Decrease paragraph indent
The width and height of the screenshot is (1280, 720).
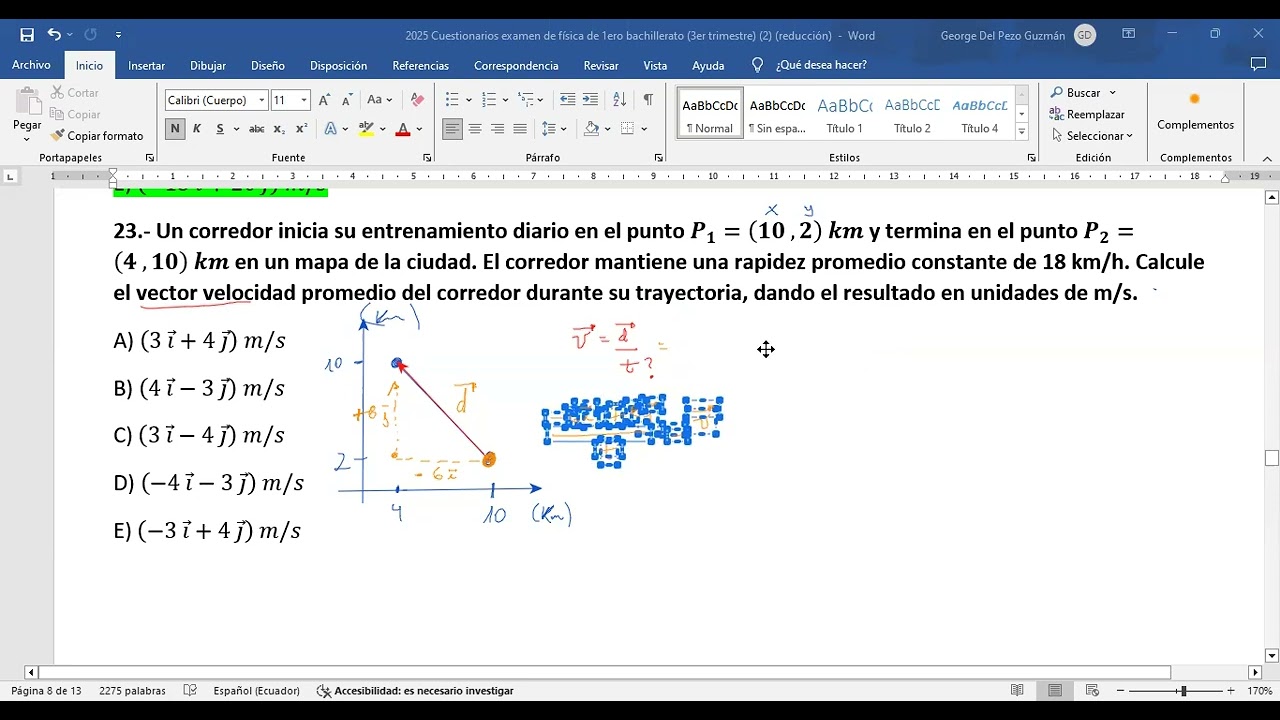point(567,100)
